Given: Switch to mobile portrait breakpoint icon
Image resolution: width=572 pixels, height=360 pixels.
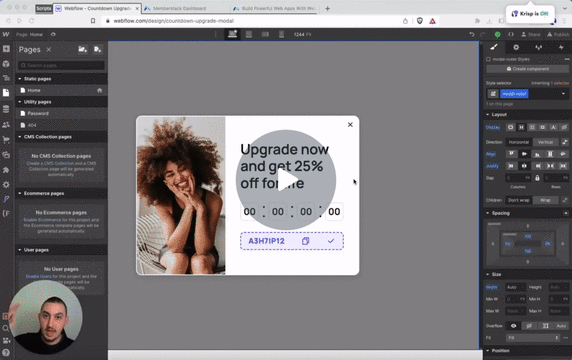Looking at the screenshot, I should pos(281,34).
